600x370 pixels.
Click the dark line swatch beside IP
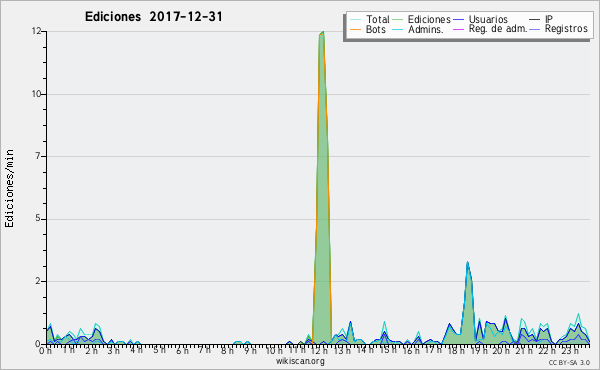tap(535, 20)
